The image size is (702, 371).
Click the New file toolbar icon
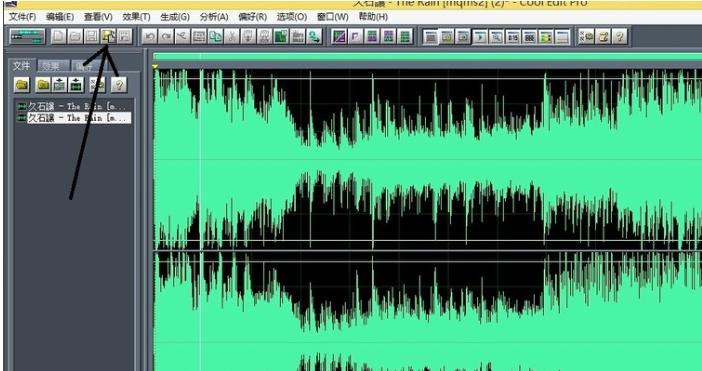tap(58, 37)
